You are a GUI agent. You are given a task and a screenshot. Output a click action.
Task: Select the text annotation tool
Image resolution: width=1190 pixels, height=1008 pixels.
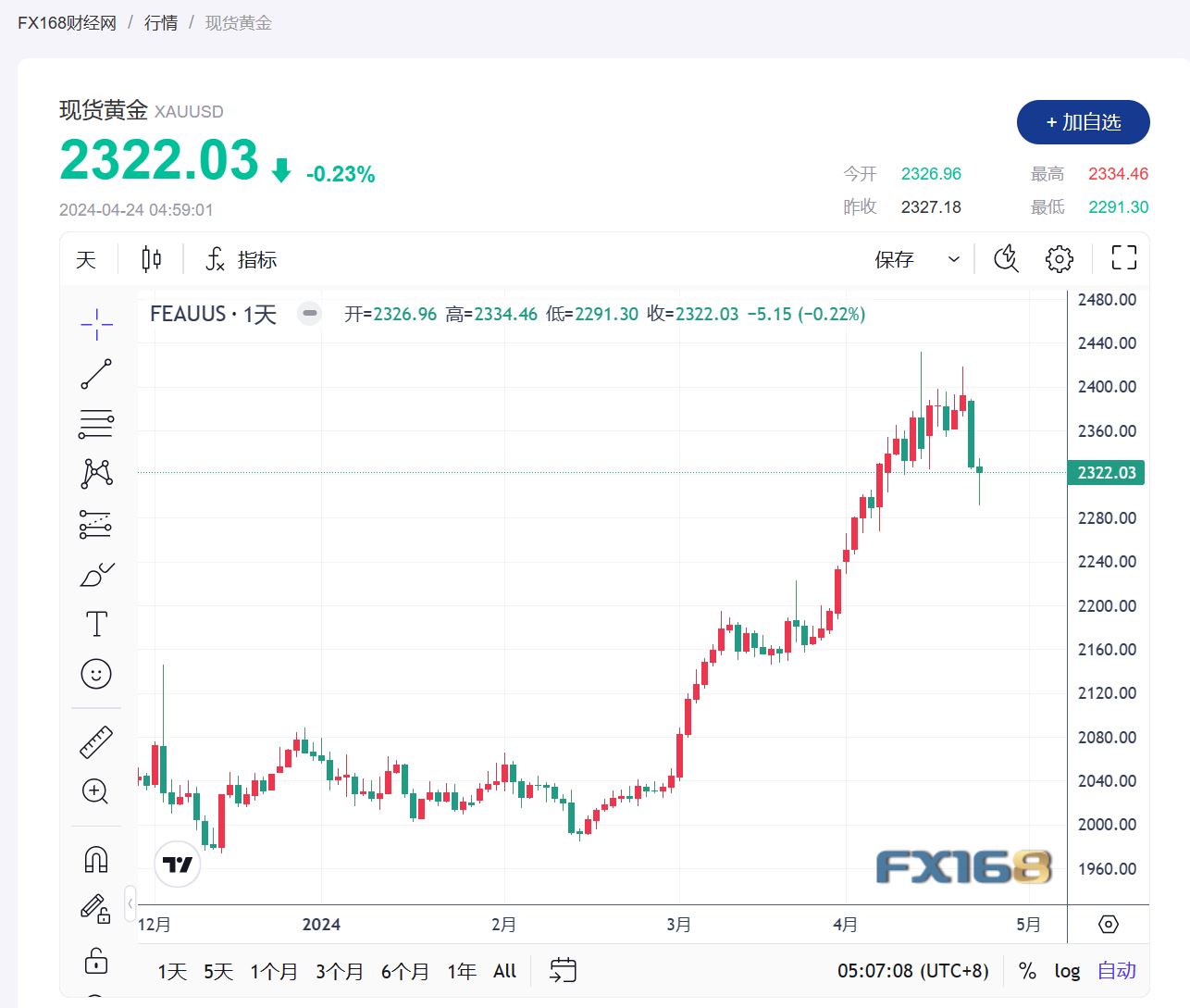[96, 624]
